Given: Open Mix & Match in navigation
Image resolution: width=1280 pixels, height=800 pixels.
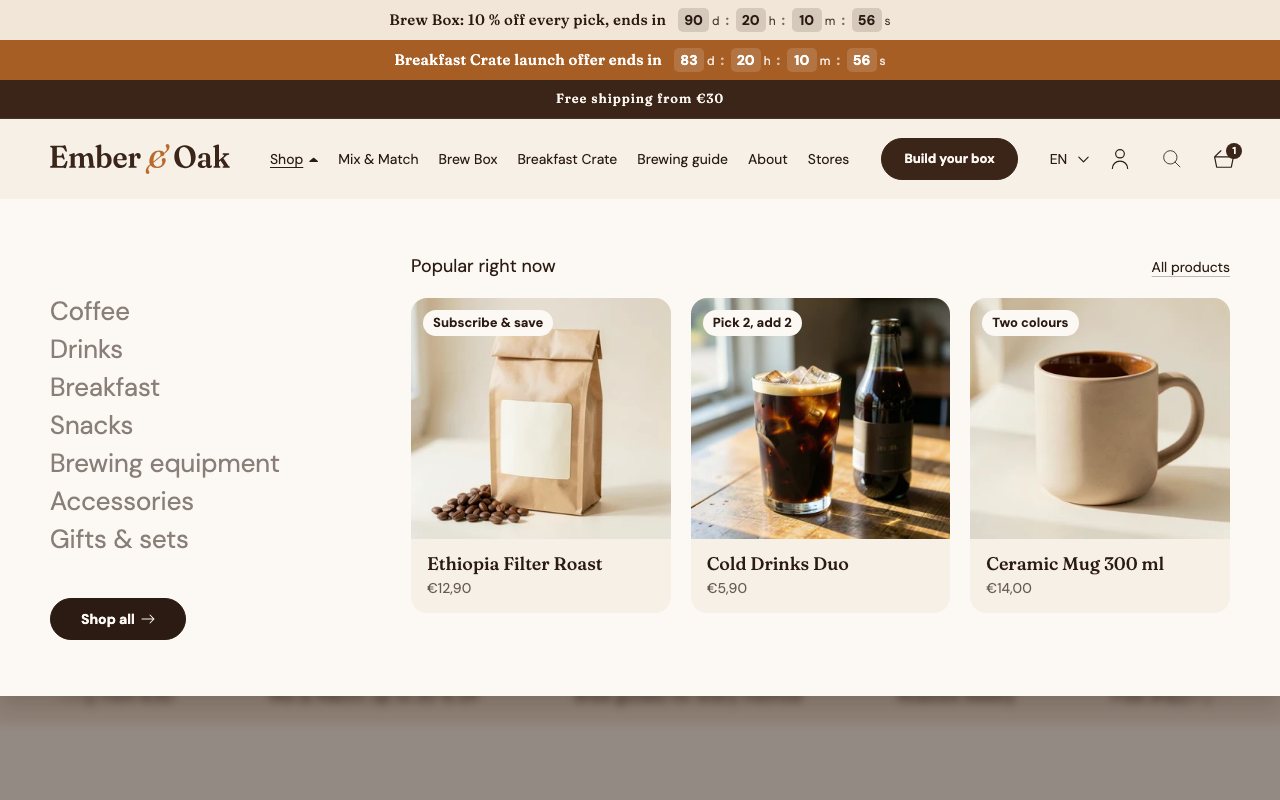Looking at the screenshot, I should [378, 159].
